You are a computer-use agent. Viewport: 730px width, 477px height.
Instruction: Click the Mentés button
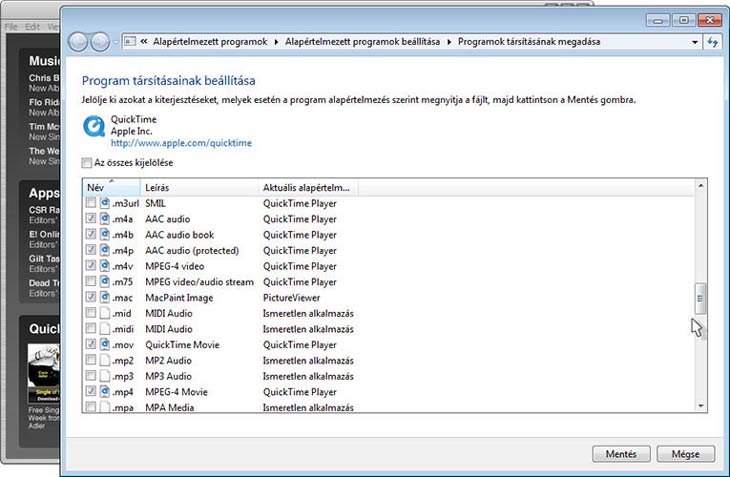point(621,453)
